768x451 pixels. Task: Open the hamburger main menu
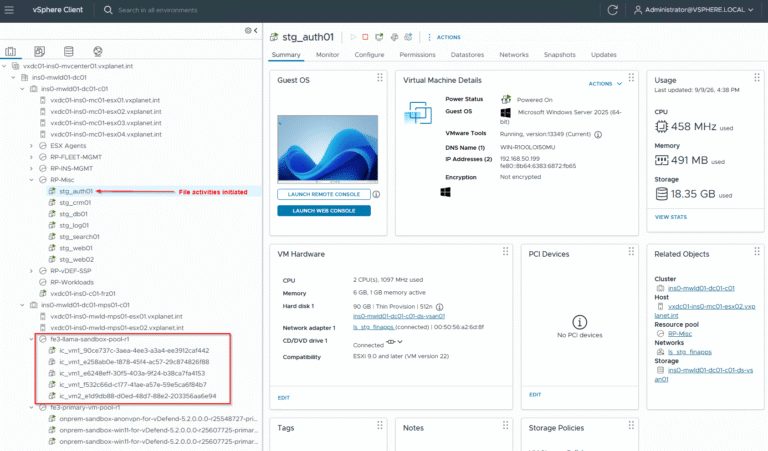(9, 10)
